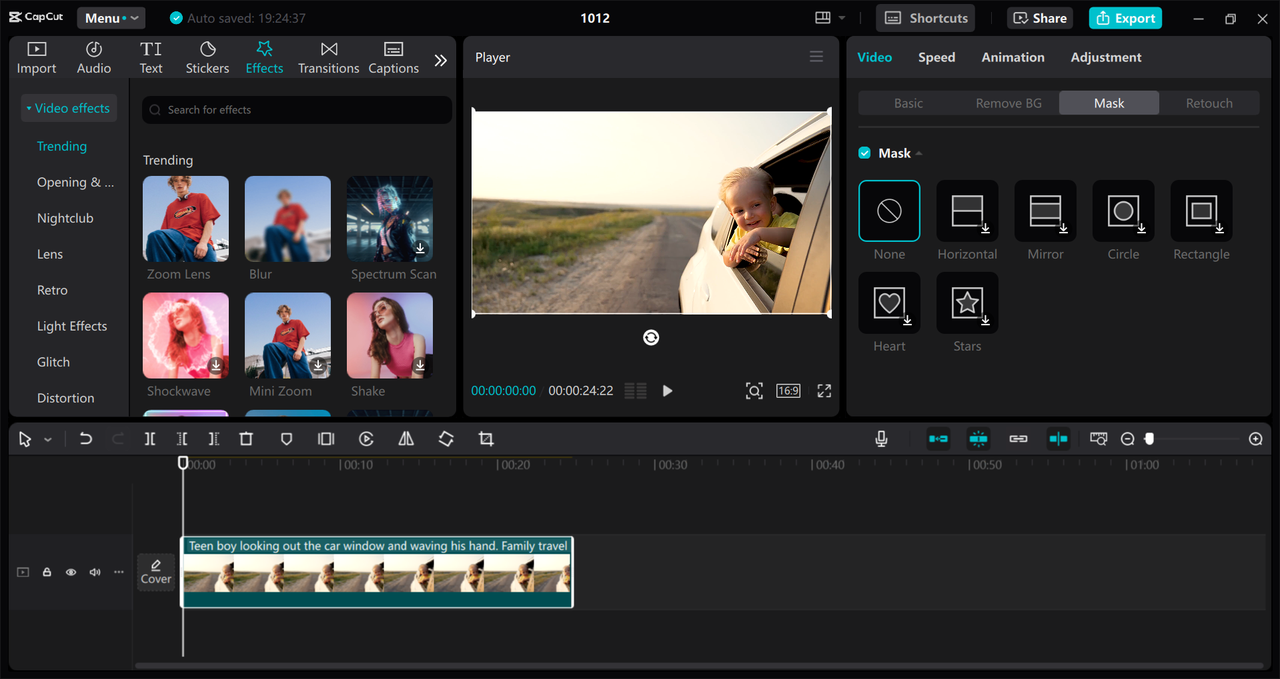Click the Rotate icon in timeline toolbar
Image resolution: width=1280 pixels, height=679 pixels.
446,439
